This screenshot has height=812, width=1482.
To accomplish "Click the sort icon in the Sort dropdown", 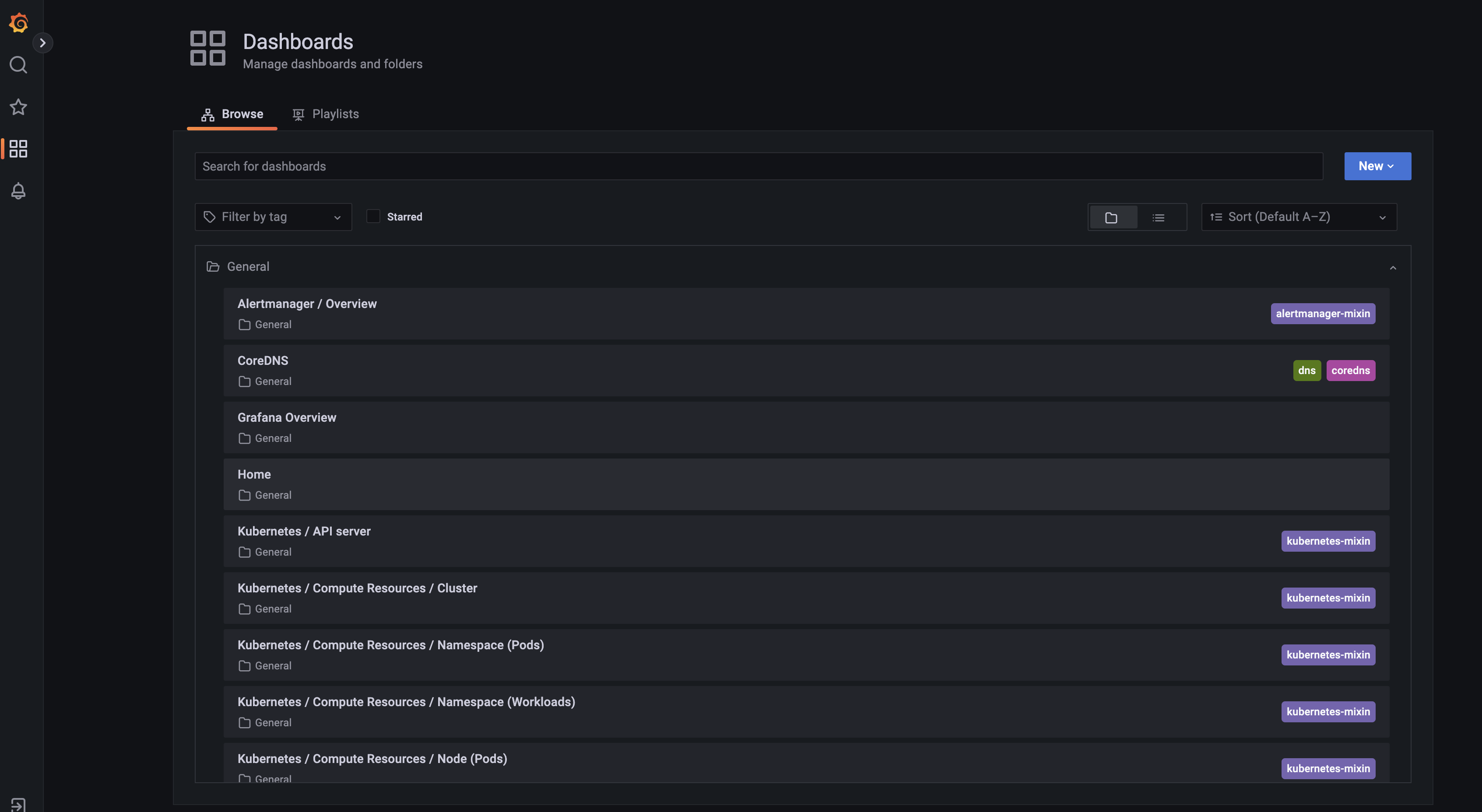I will pos(1215,217).
